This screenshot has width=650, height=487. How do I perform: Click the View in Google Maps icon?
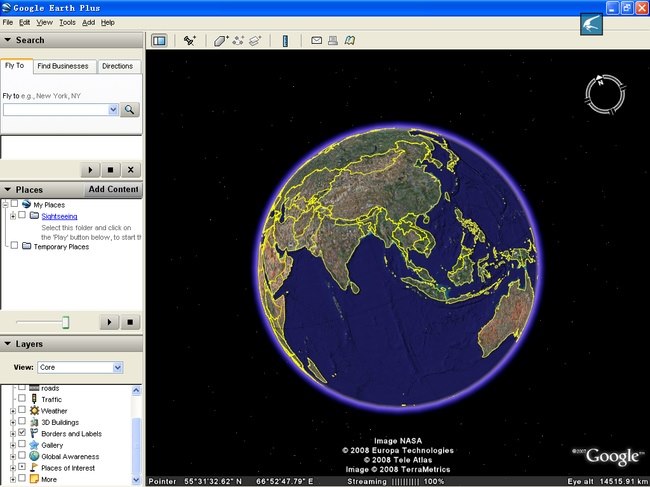(x=350, y=40)
